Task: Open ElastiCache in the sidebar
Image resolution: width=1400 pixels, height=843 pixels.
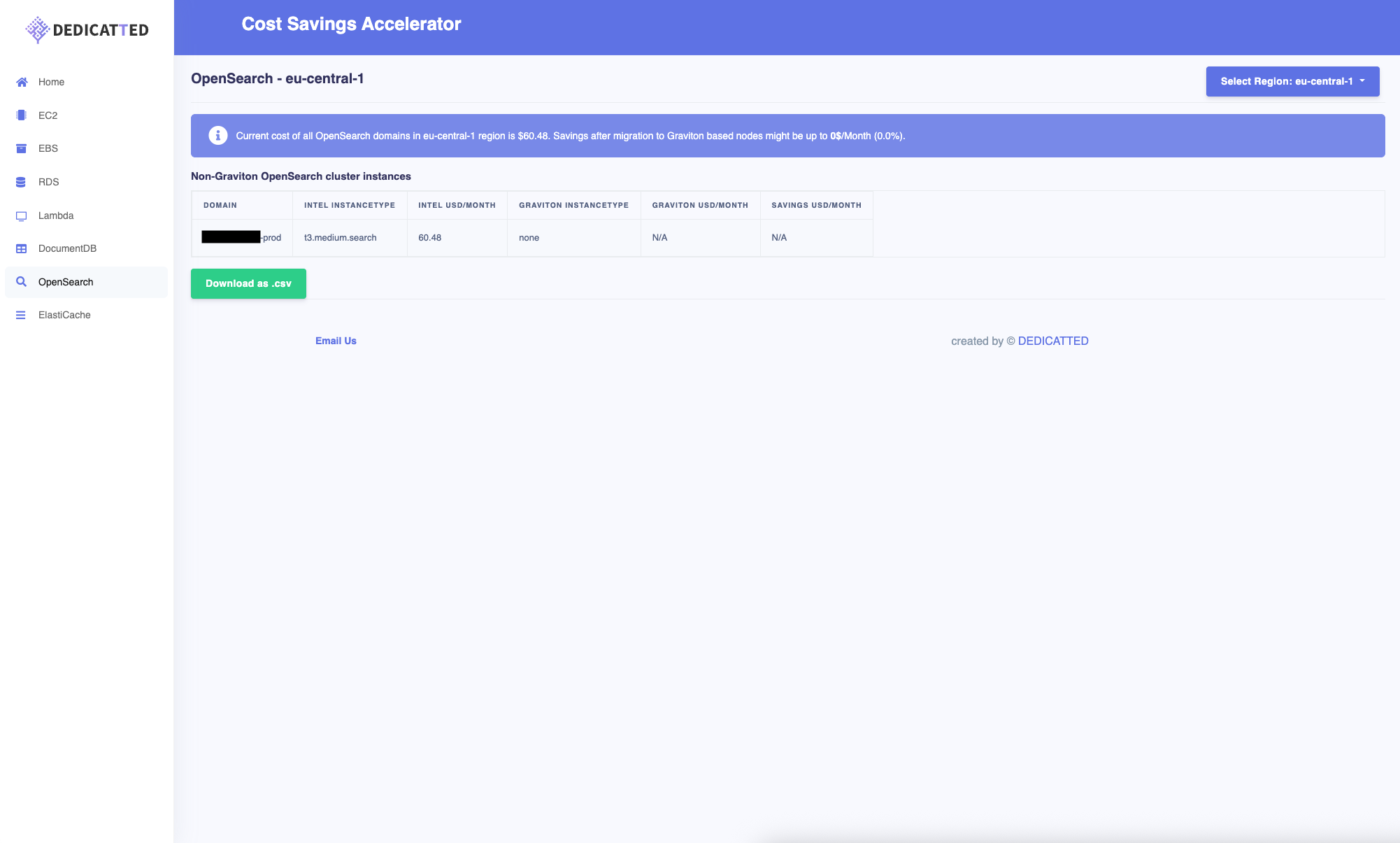Action: (87, 315)
